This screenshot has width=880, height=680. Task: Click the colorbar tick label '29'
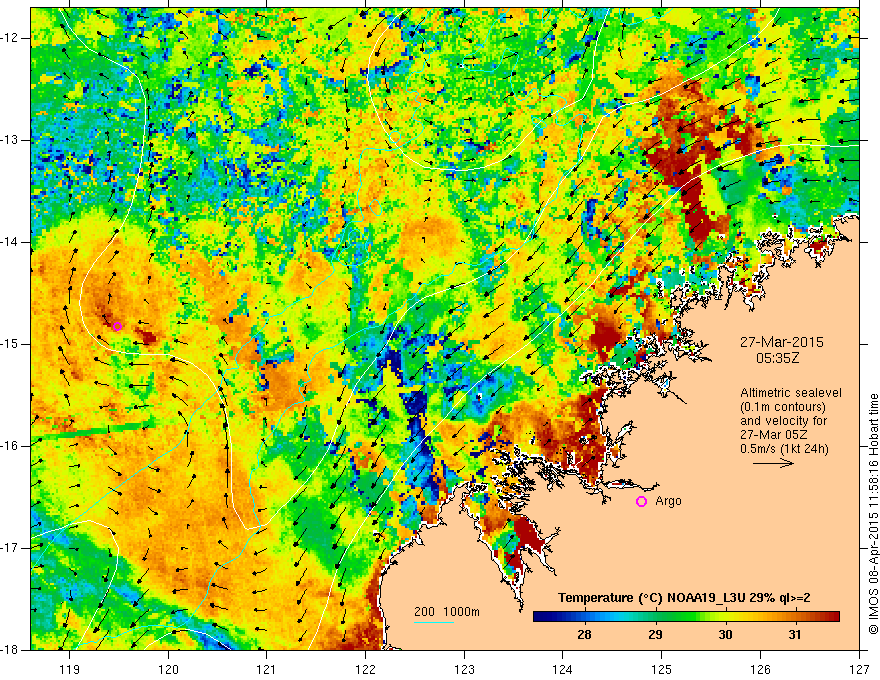pos(655,635)
